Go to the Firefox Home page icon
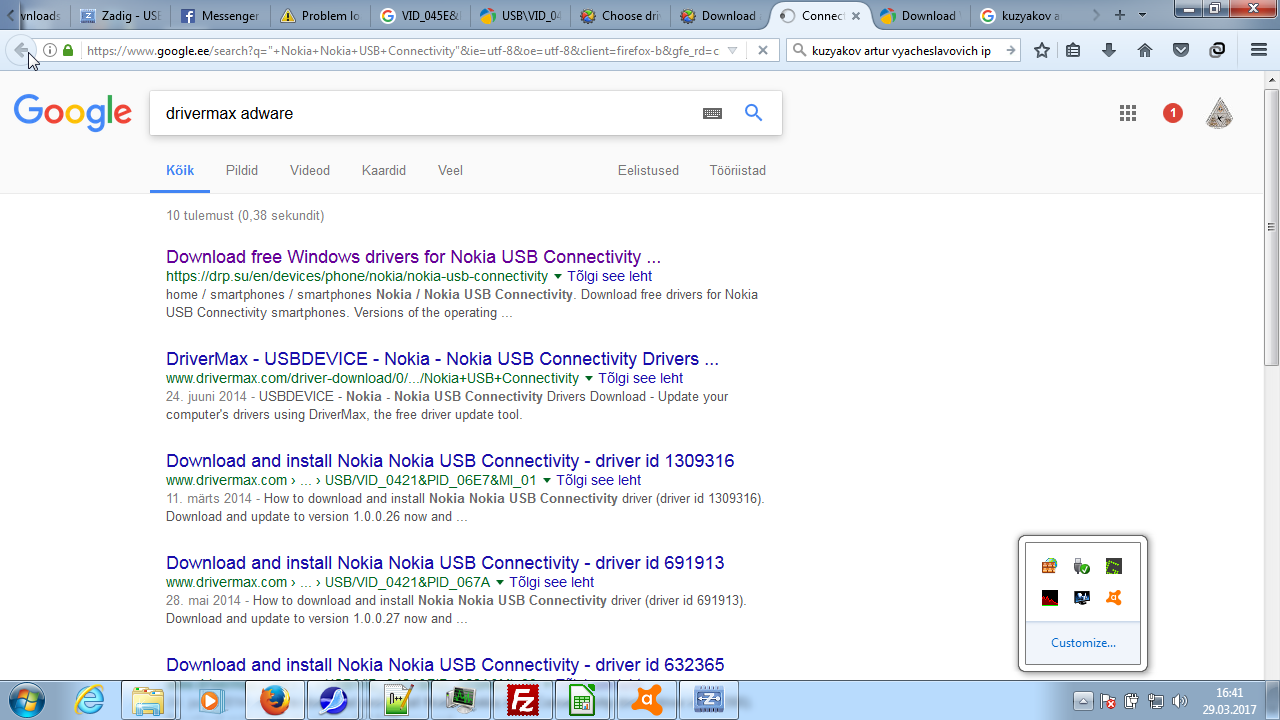The width and height of the screenshot is (1280, 720). click(1145, 50)
